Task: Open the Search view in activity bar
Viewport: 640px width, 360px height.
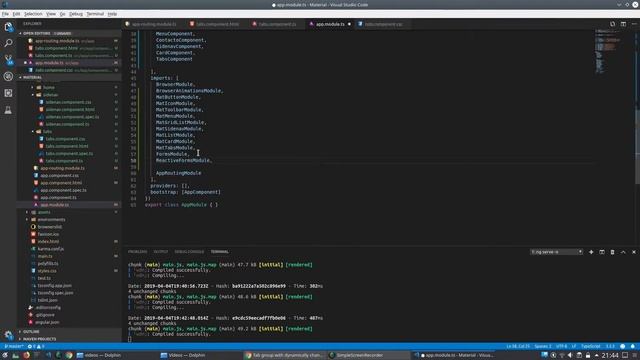Action: [8, 43]
